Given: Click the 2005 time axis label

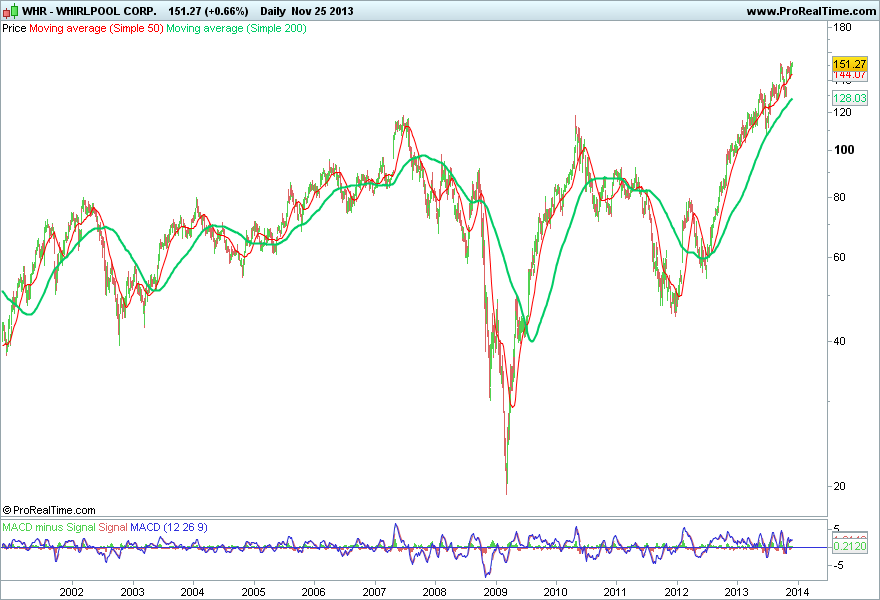Looking at the screenshot, I should pos(254,592).
